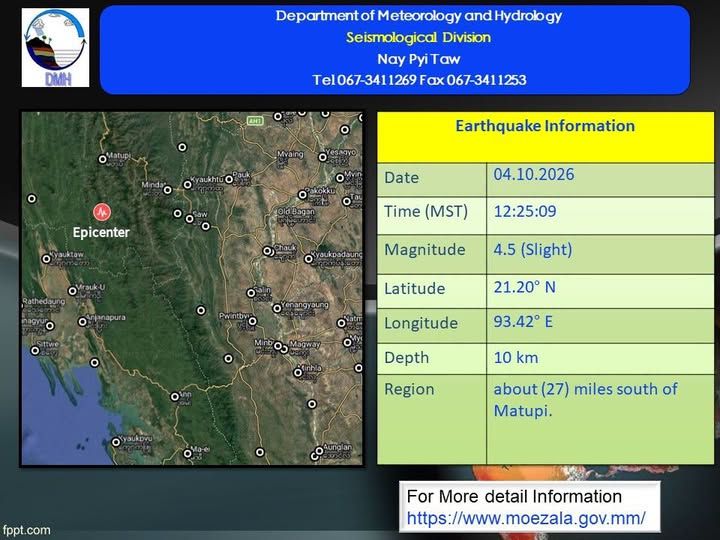Select the Kyauktaw town marker
The image size is (720, 540).
[46, 259]
